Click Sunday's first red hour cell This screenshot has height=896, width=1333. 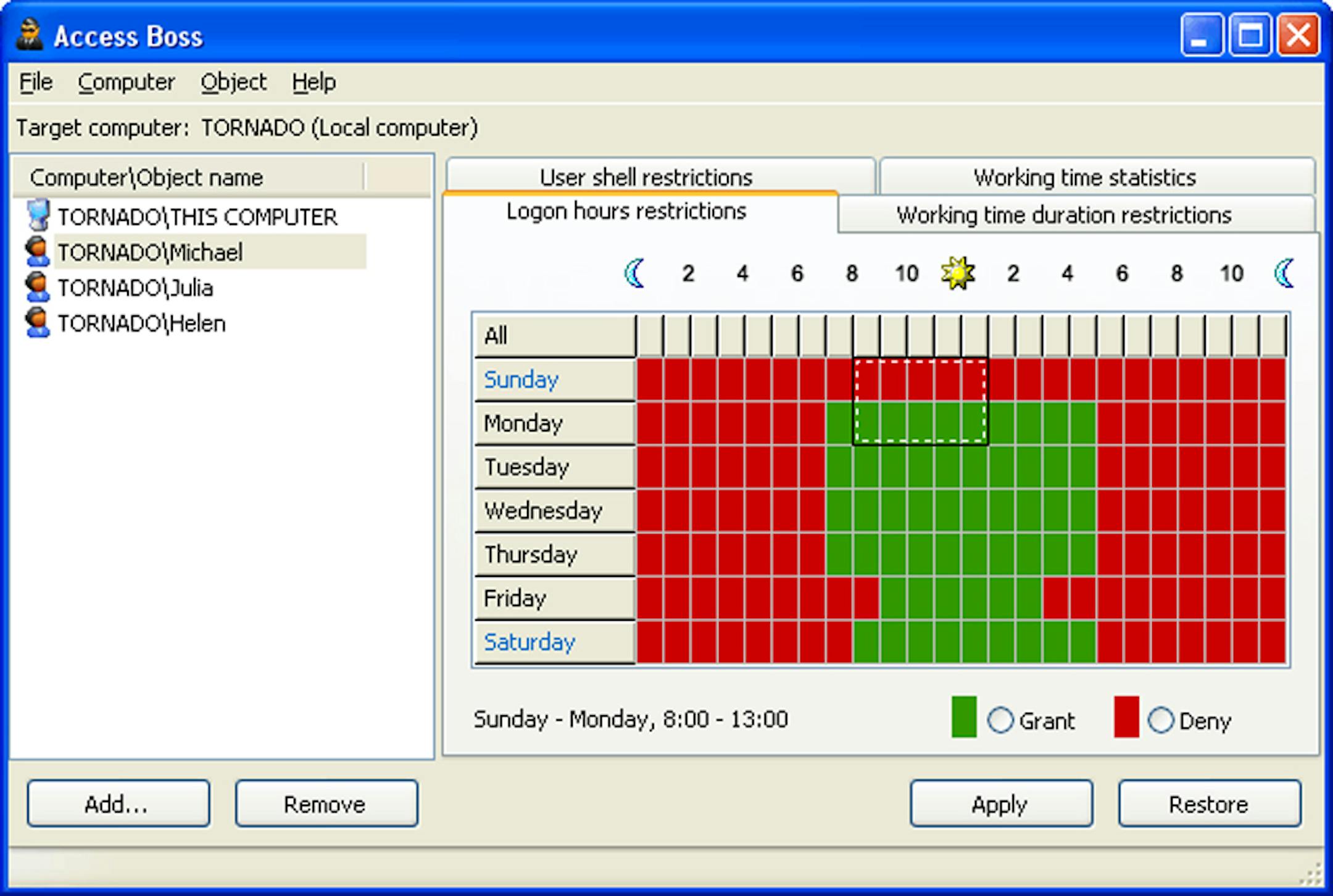pos(650,380)
